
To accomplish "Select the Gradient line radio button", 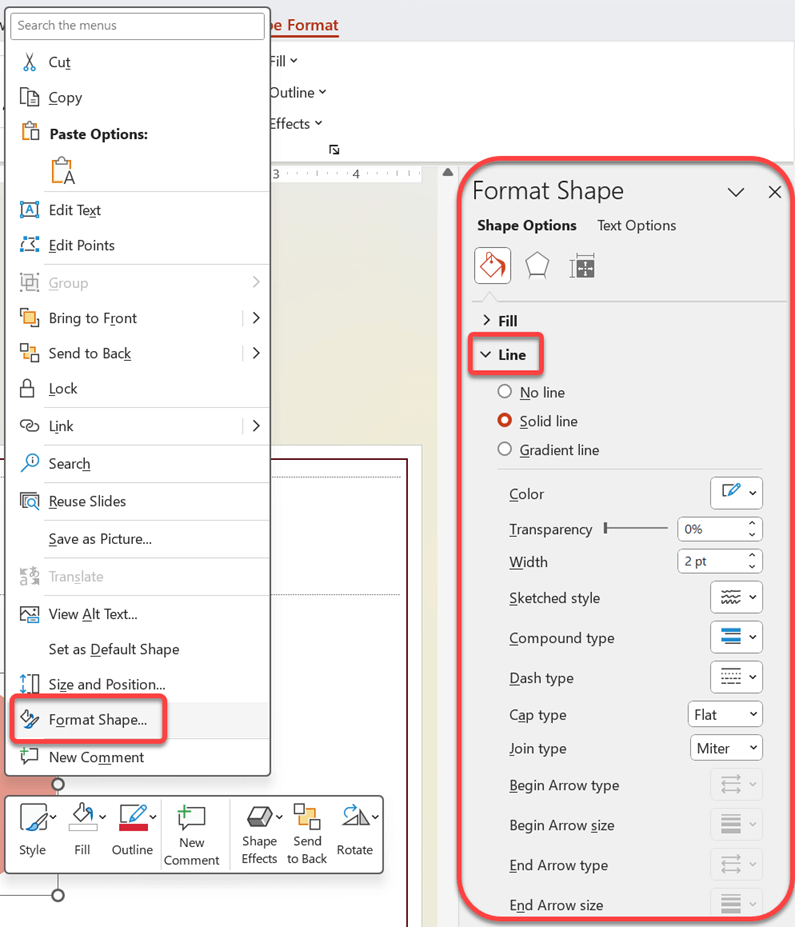I will click(x=504, y=449).
